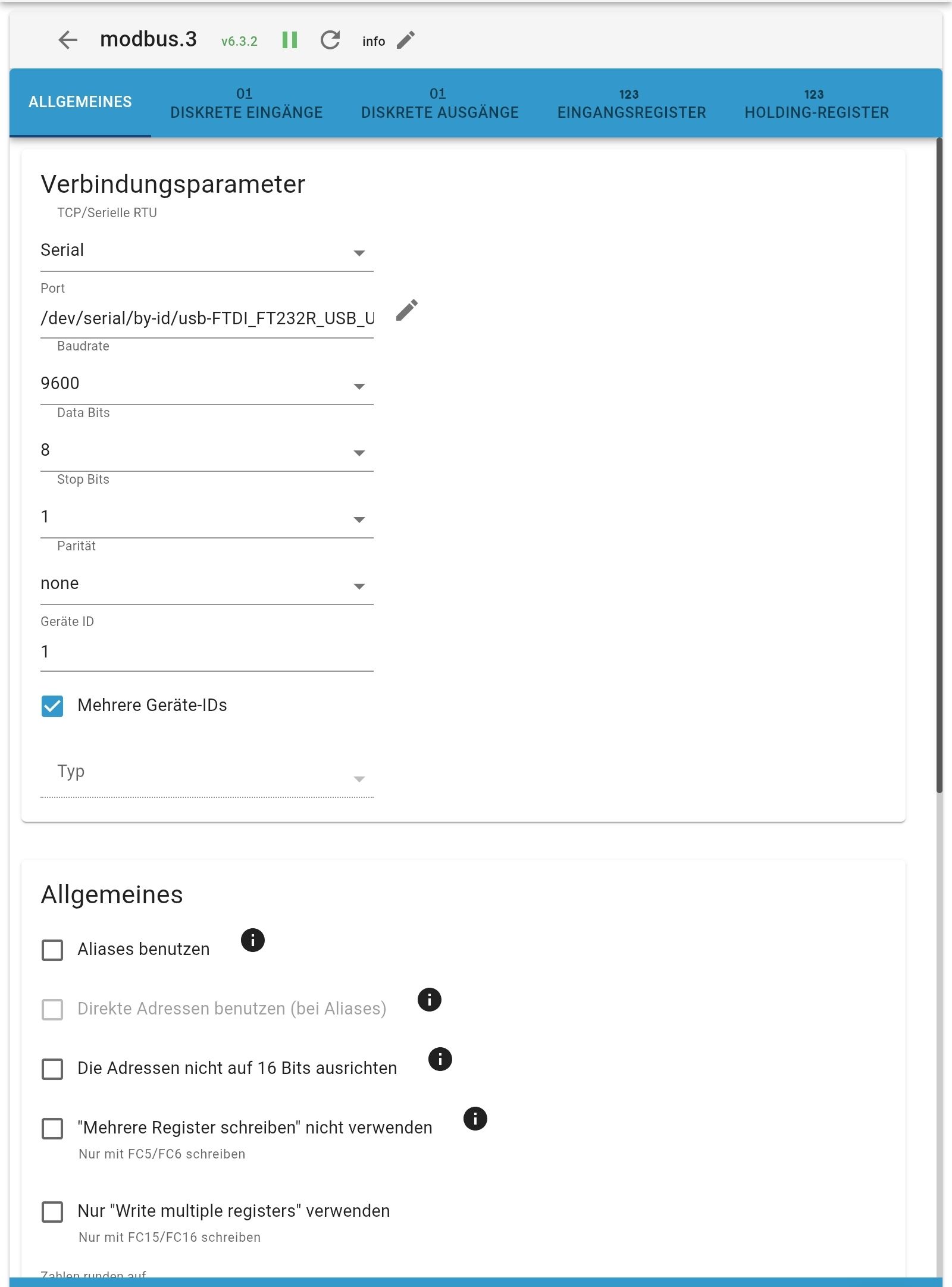Enable Nur "Write multiple registers" verwenden

coord(52,1211)
